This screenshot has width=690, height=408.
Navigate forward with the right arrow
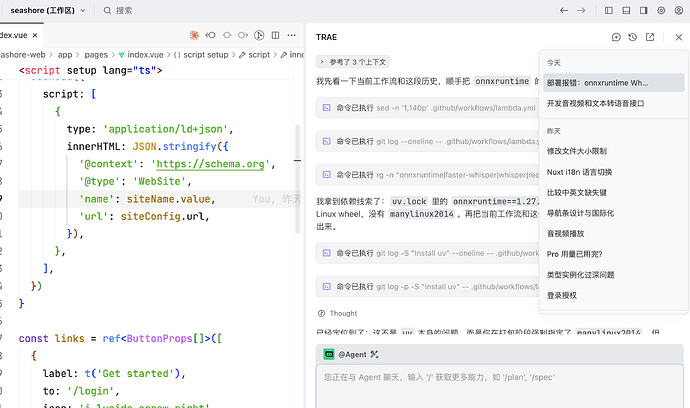(x=581, y=10)
